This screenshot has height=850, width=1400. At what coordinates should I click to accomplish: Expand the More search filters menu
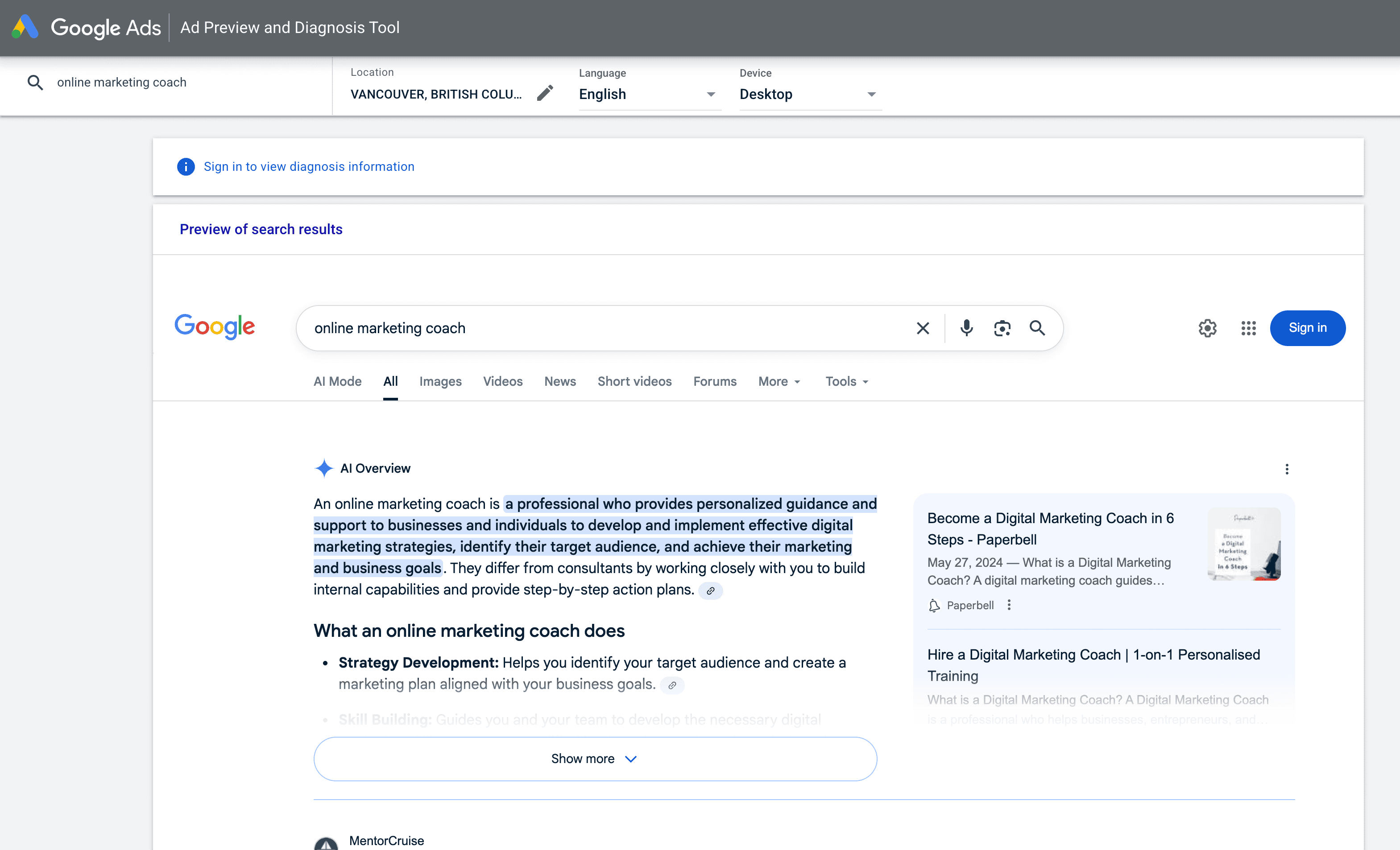[x=779, y=382]
